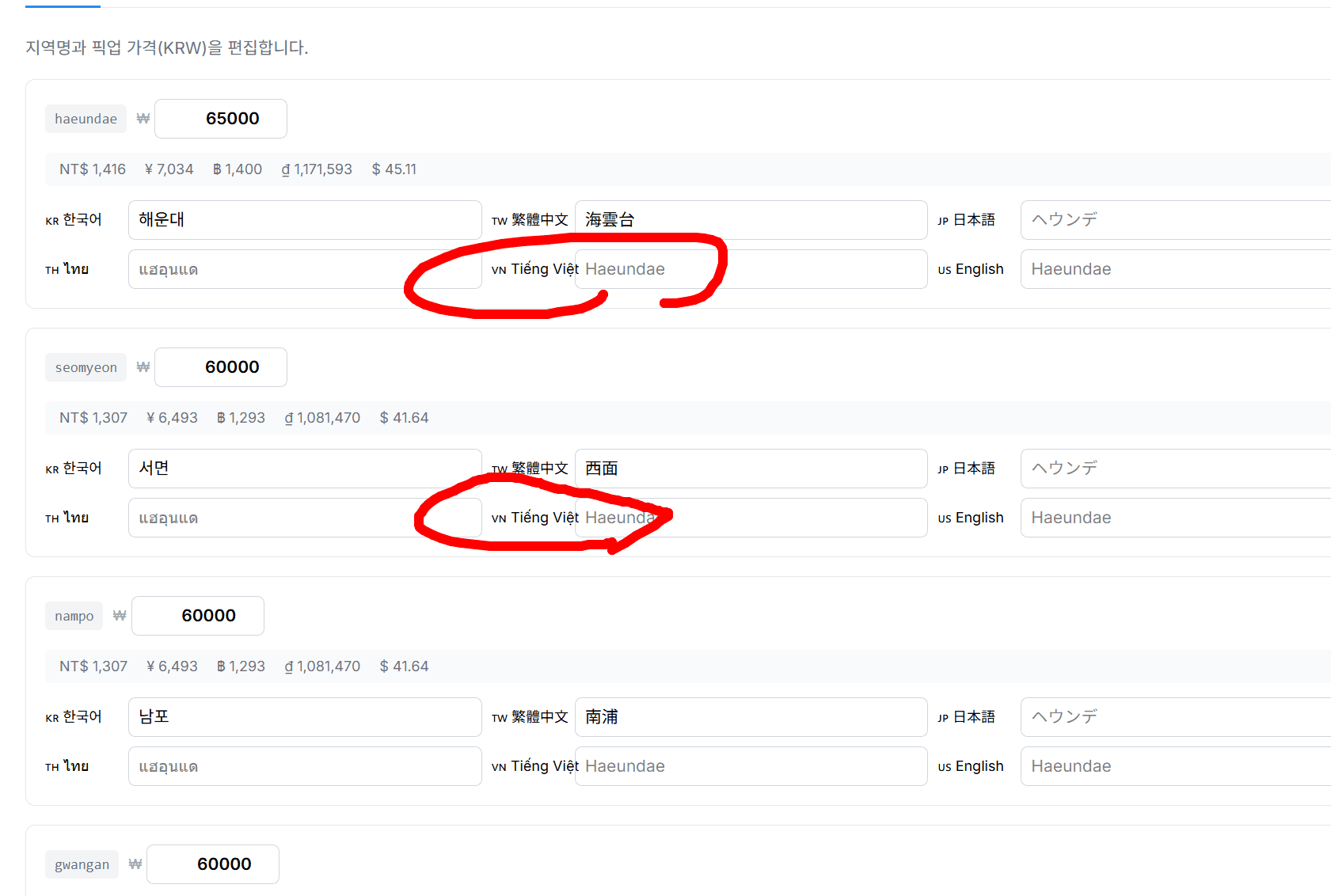This screenshot has height=896, width=1331.
Task: Click the Japanese name field in haeundae card
Action: coord(1174,220)
